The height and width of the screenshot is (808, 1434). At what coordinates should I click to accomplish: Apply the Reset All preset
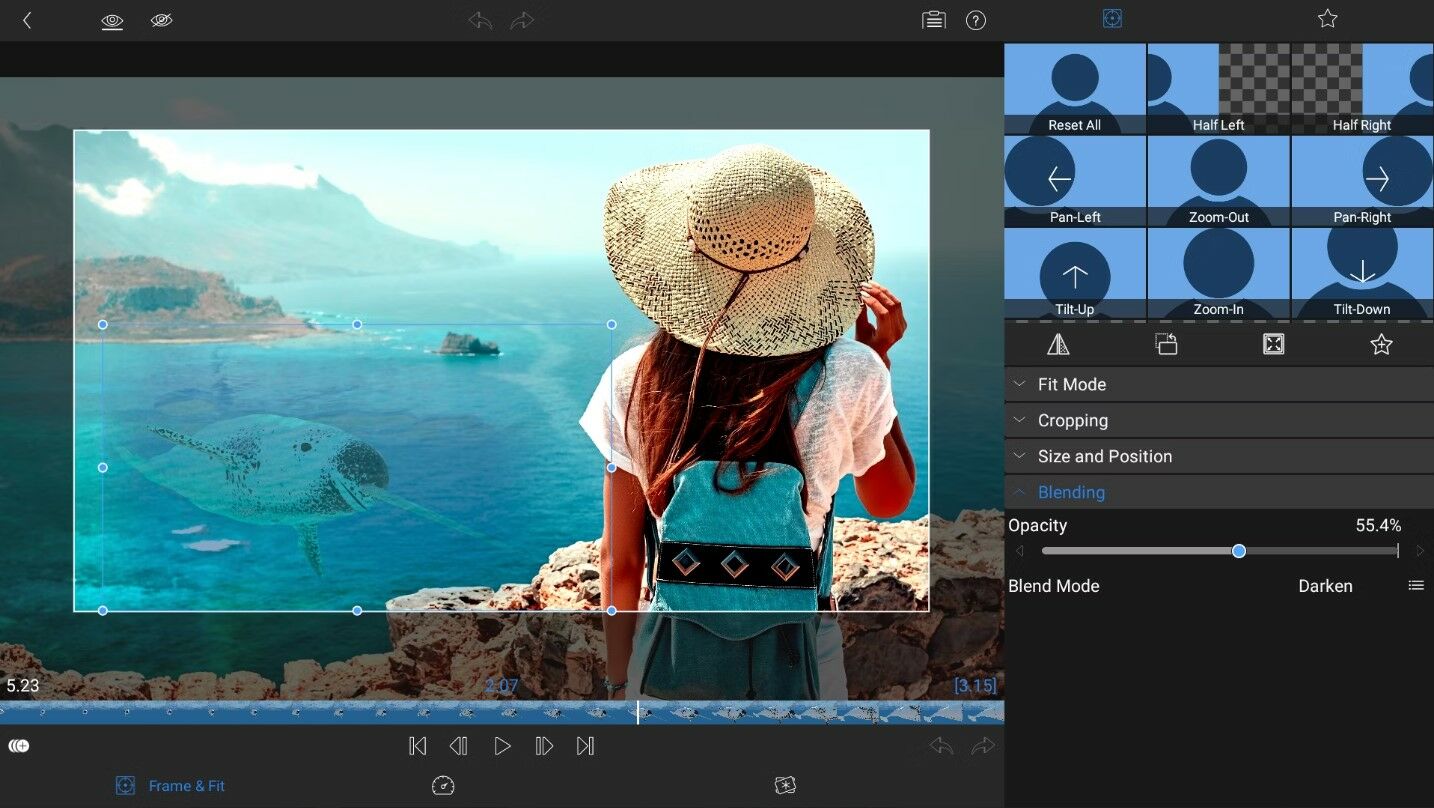point(1075,89)
